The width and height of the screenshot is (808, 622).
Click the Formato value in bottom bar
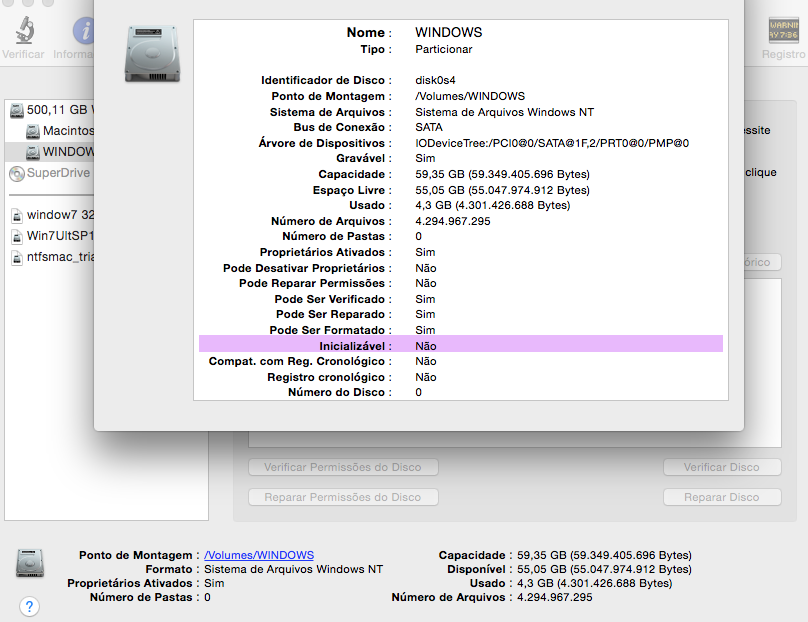click(x=293, y=569)
